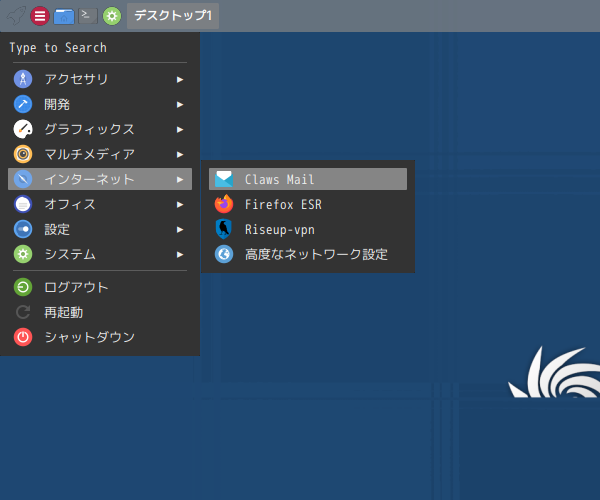Click the グラフィックス palette icon
The image size is (600, 500).
(x=23, y=129)
